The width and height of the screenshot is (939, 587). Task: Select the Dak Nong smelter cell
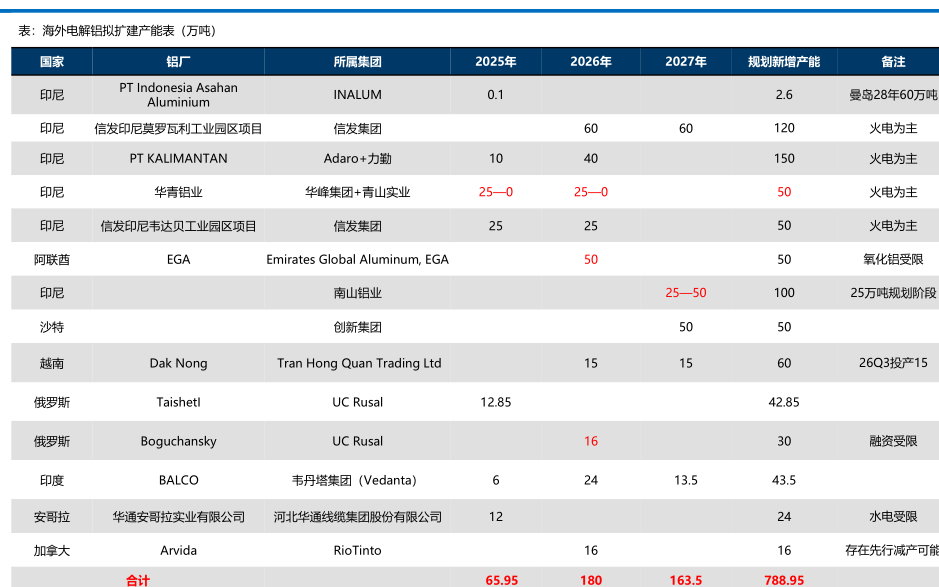(x=178, y=364)
